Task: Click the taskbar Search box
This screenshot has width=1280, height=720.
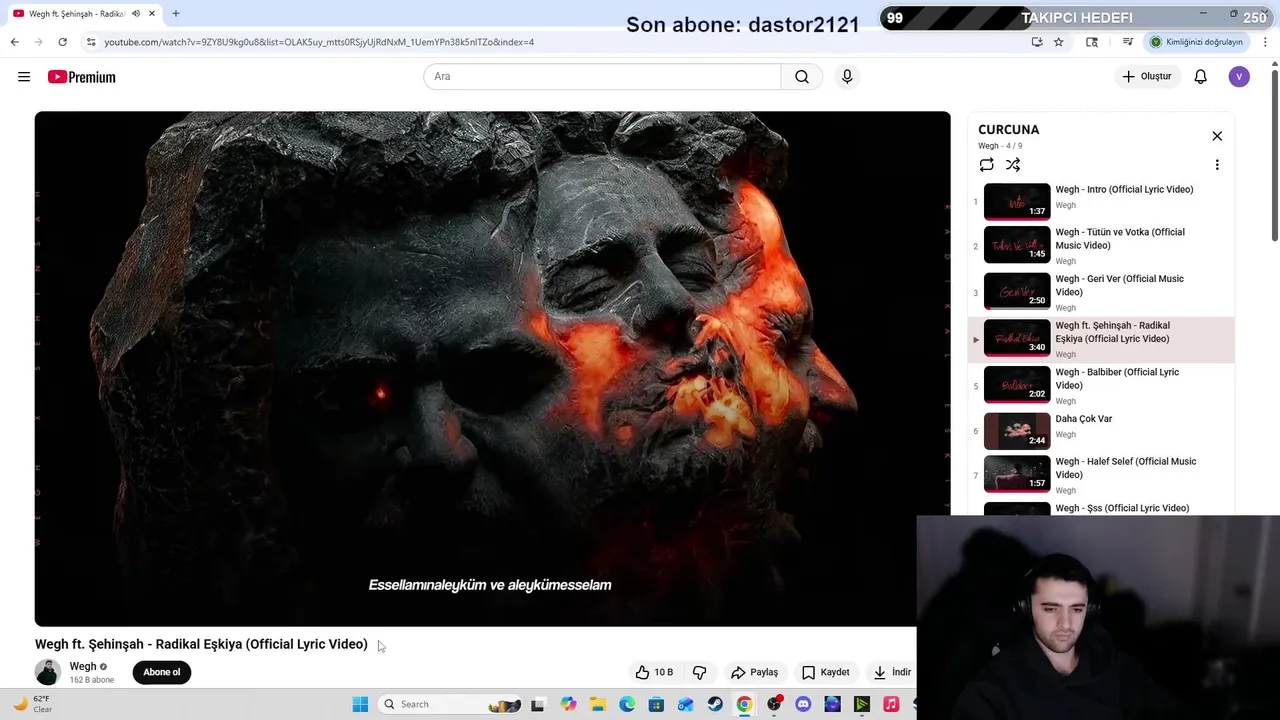Action: 452,704
